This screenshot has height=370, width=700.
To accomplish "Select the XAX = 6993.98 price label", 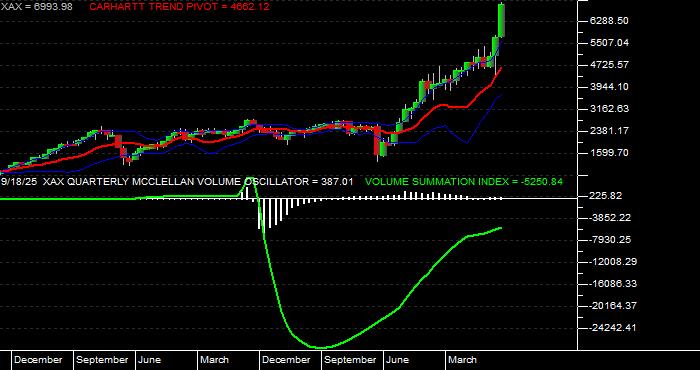I will click(37, 6).
